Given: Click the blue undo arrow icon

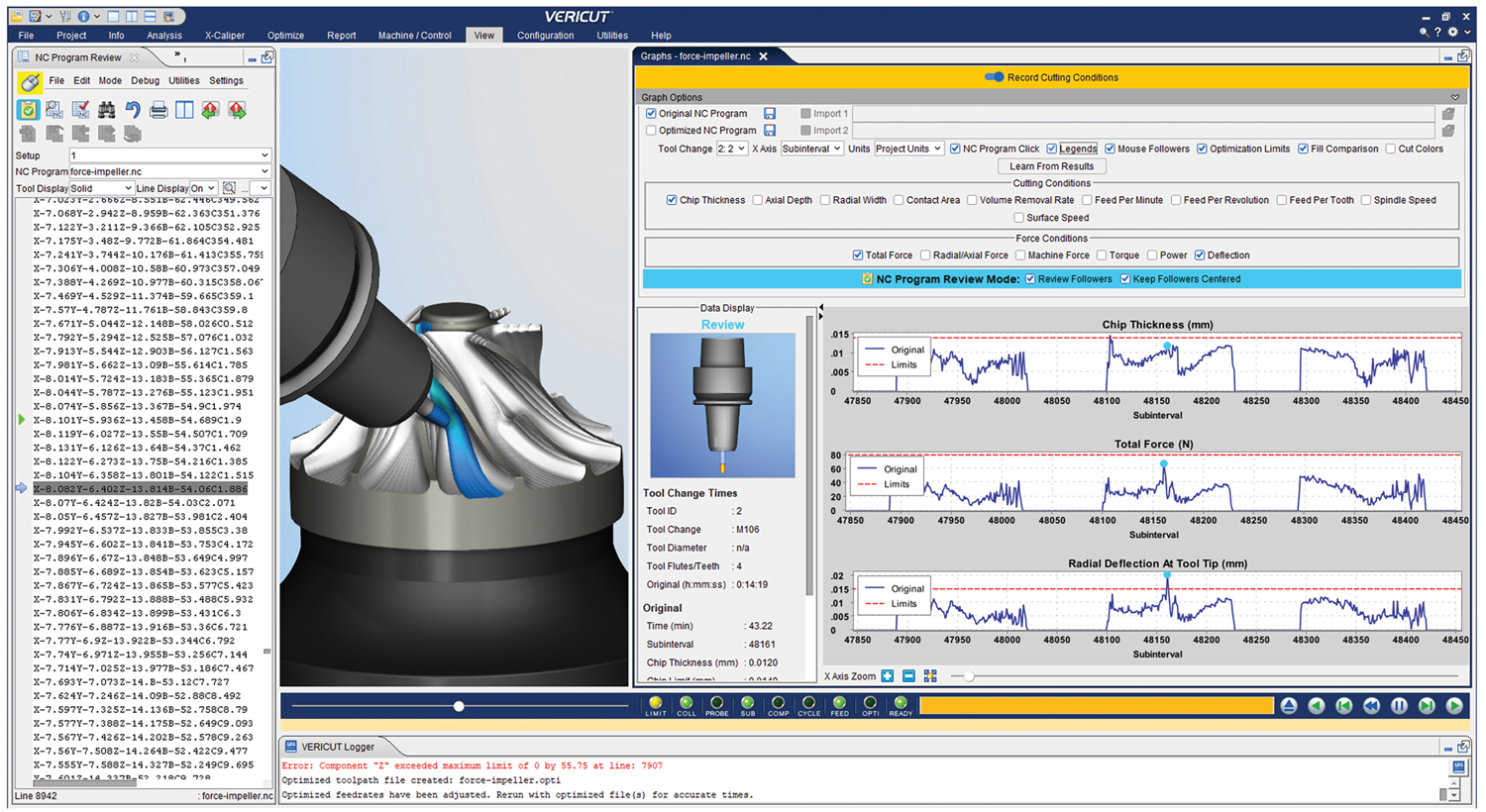Looking at the screenshot, I should pos(133,110).
